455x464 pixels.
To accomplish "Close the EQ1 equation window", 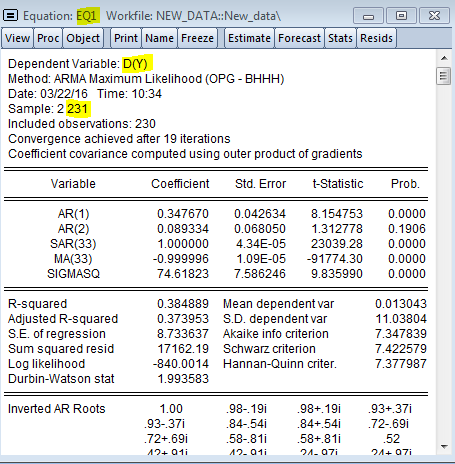I will click(434, 16).
